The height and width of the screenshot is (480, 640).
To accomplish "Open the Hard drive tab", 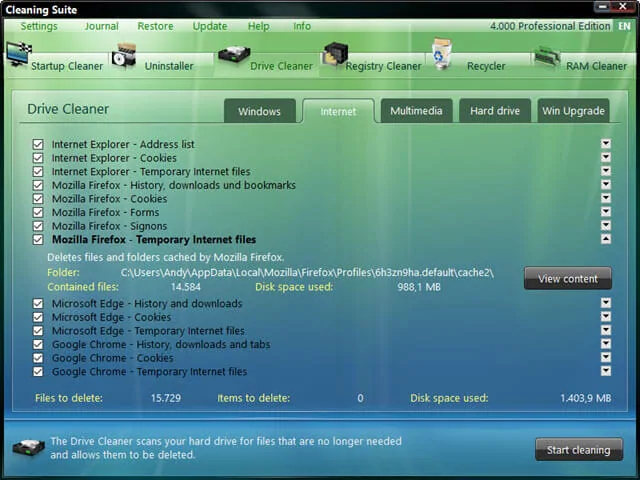I will (495, 111).
